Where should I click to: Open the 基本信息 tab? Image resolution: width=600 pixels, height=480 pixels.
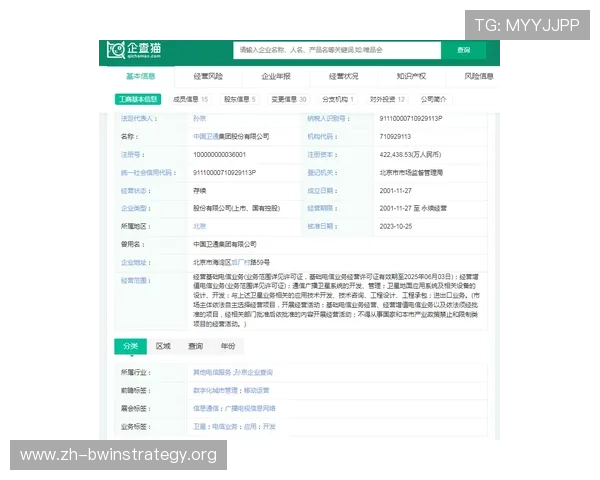click(x=140, y=76)
